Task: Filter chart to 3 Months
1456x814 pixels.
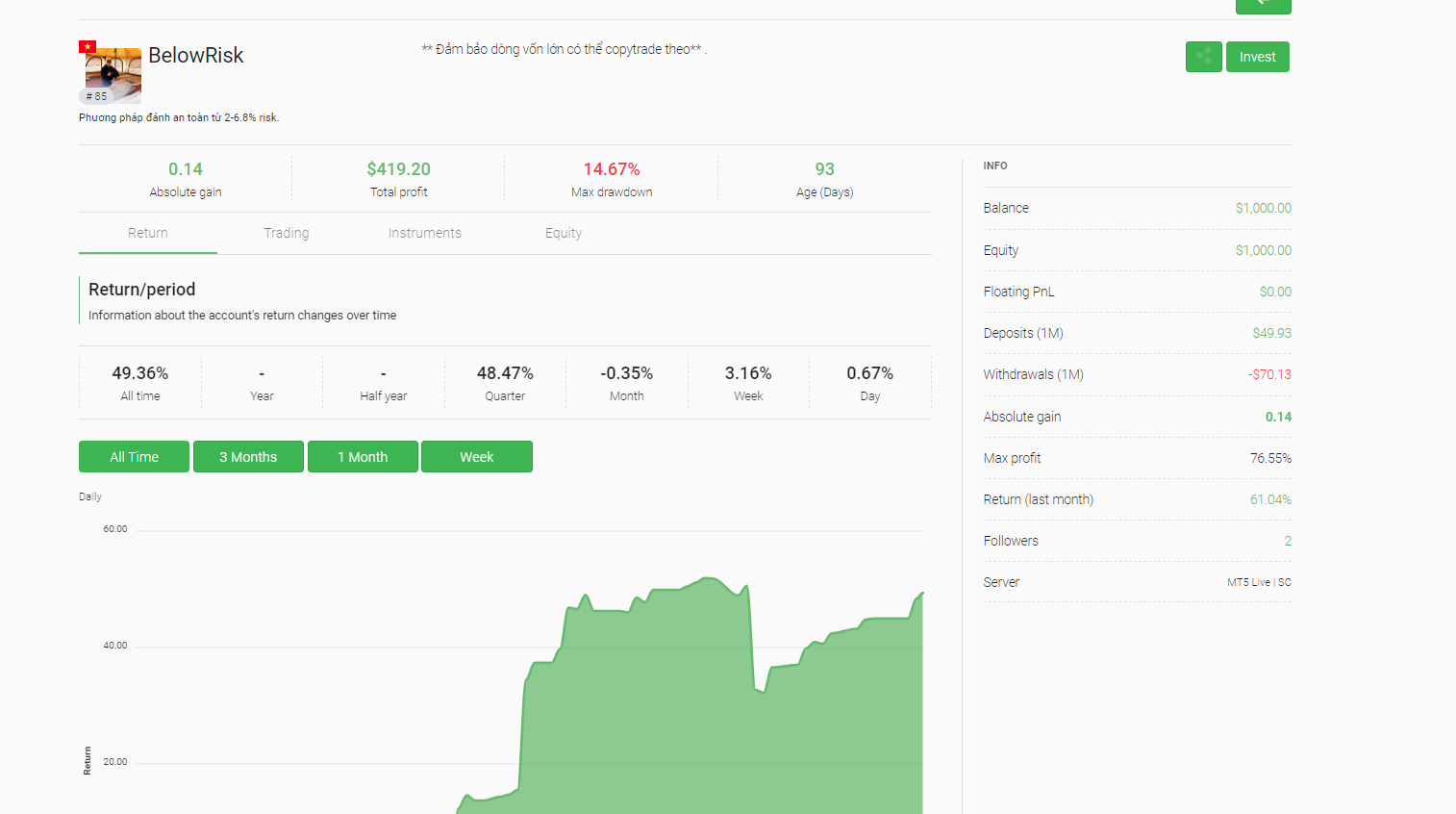Action: (x=248, y=457)
